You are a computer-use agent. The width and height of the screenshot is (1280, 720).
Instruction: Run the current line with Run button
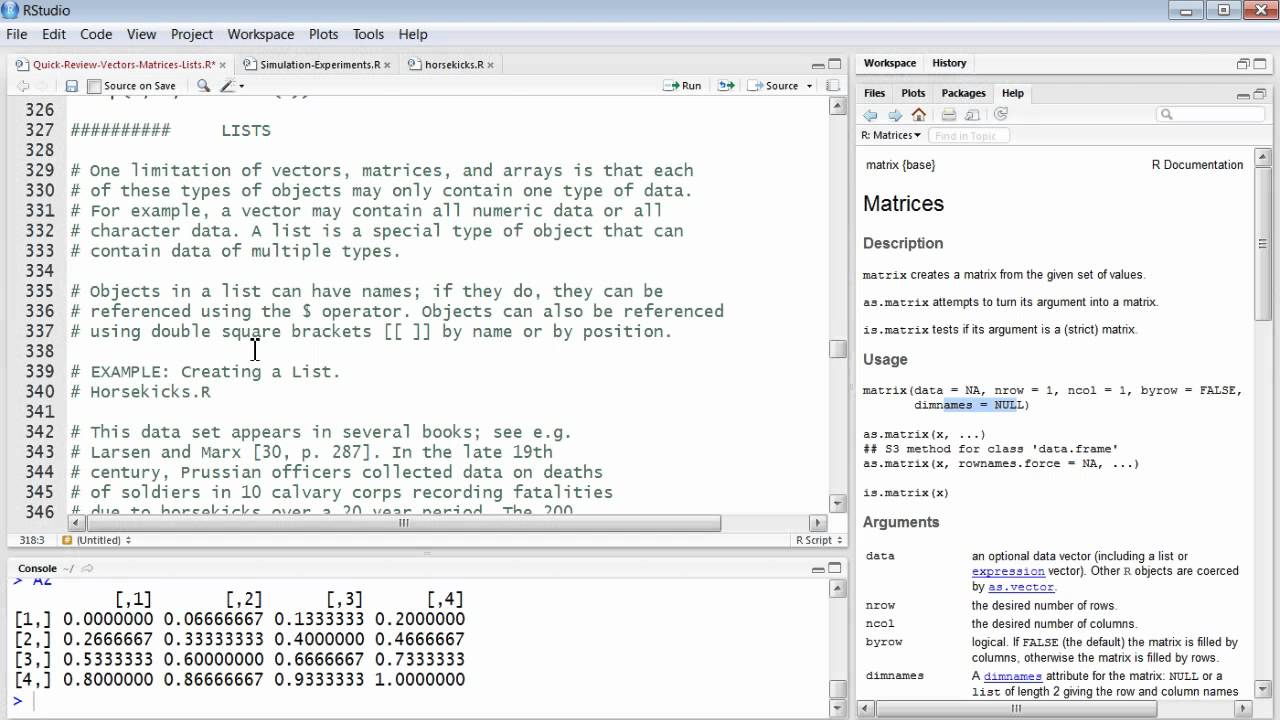click(x=683, y=86)
